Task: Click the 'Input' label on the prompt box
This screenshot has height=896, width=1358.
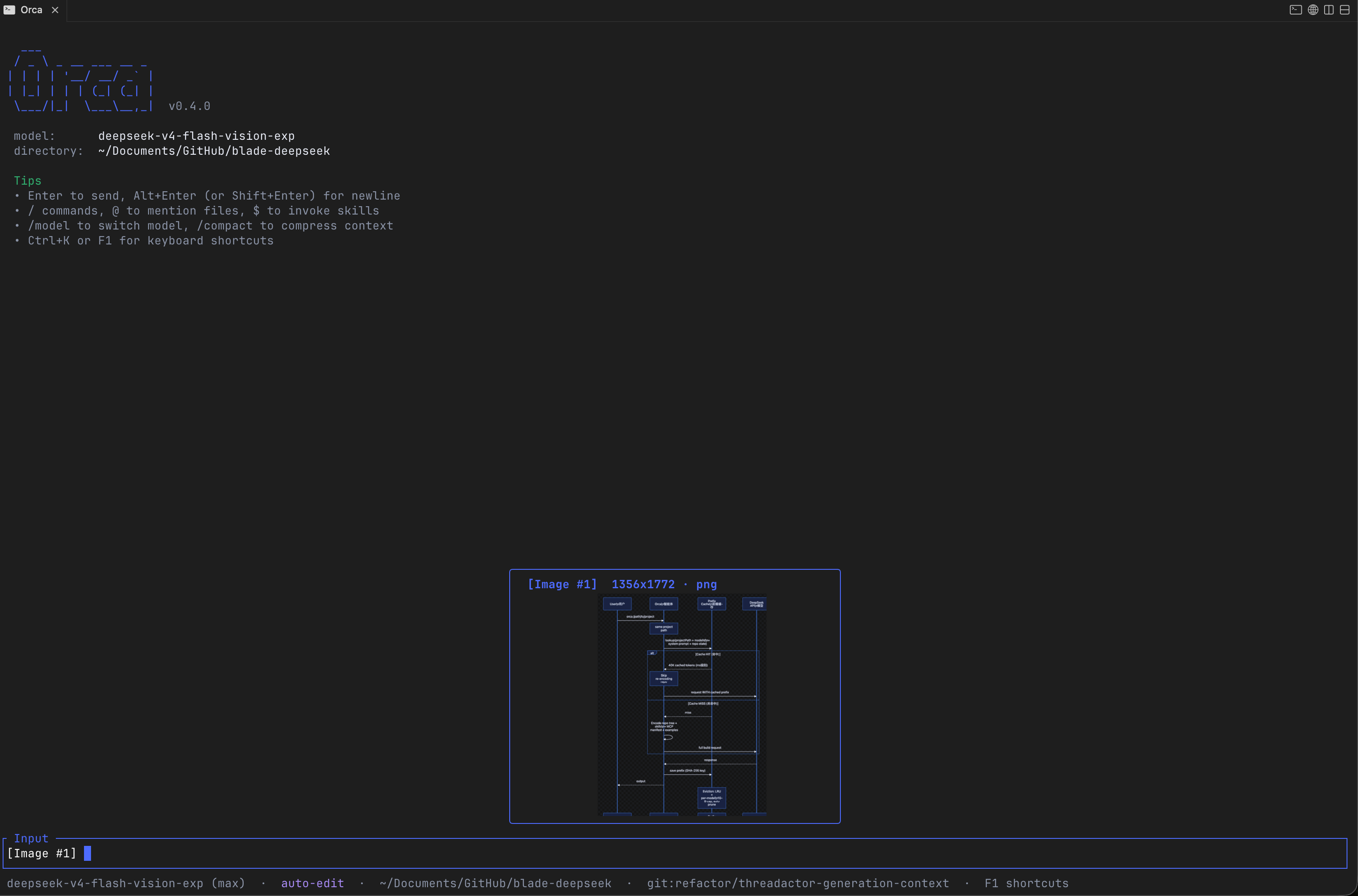Action: [31, 838]
